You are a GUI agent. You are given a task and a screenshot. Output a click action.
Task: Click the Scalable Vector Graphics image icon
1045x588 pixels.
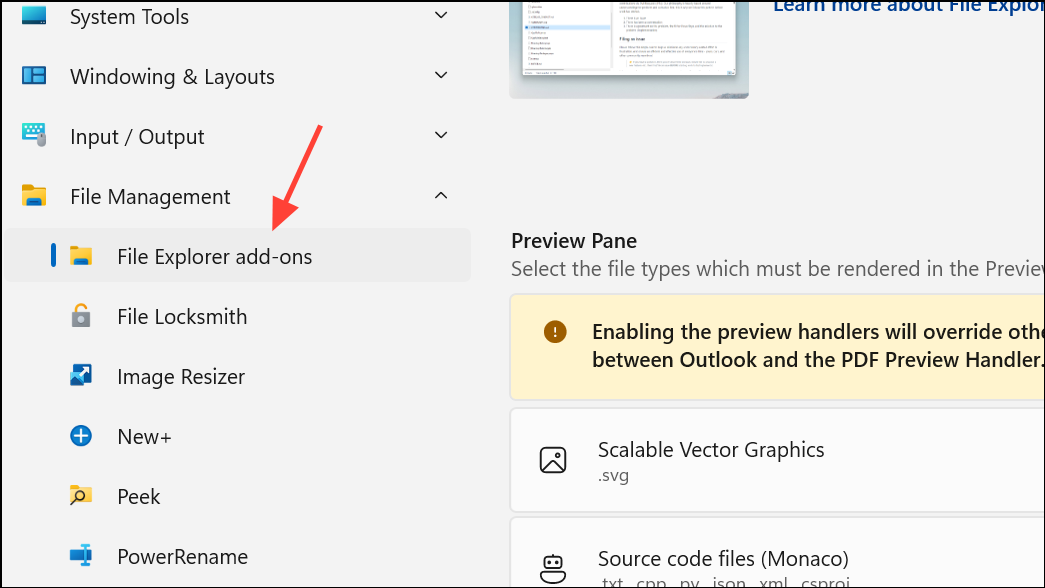click(x=553, y=460)
